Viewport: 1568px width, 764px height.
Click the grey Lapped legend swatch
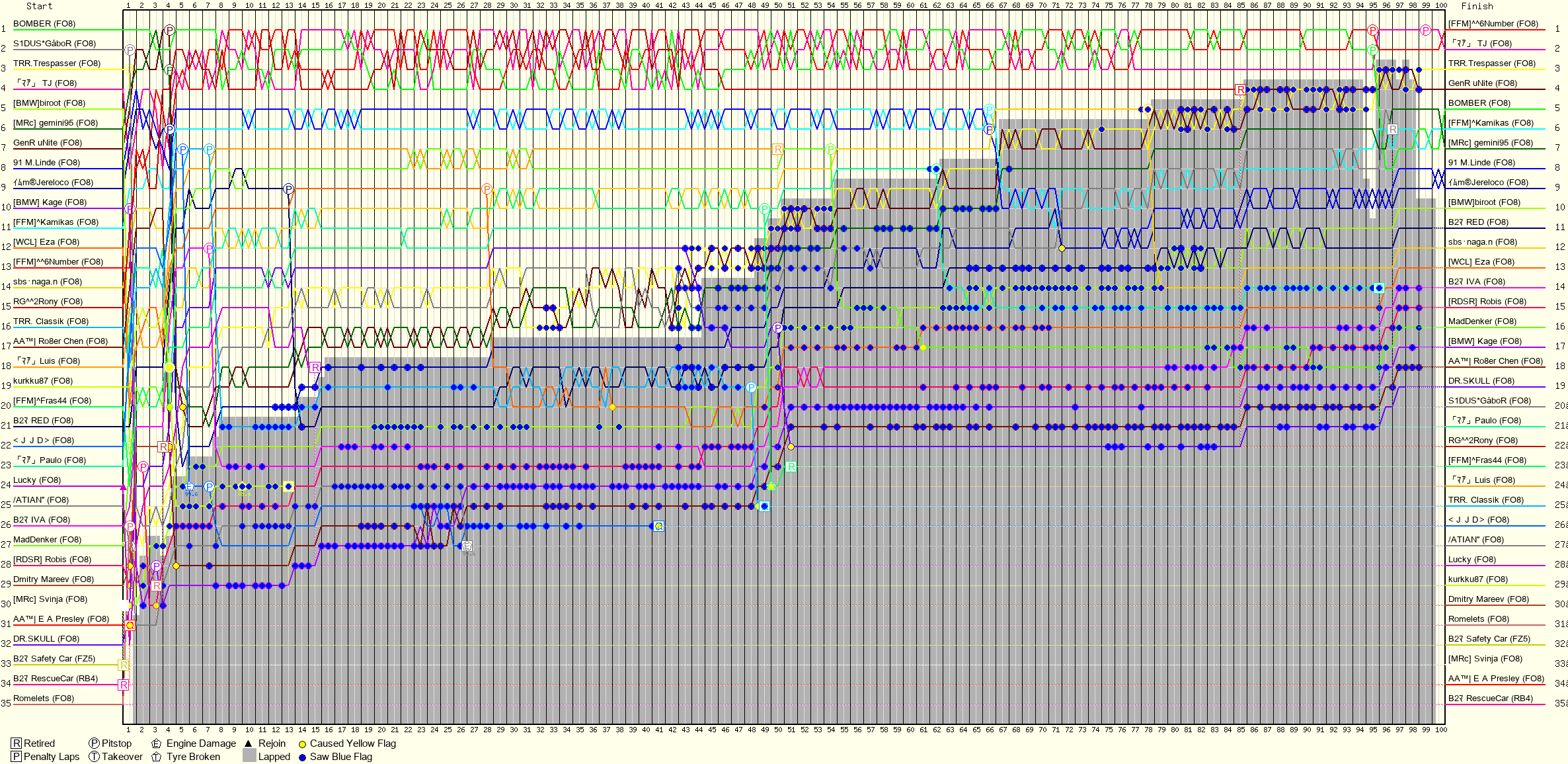click(249, 756)
